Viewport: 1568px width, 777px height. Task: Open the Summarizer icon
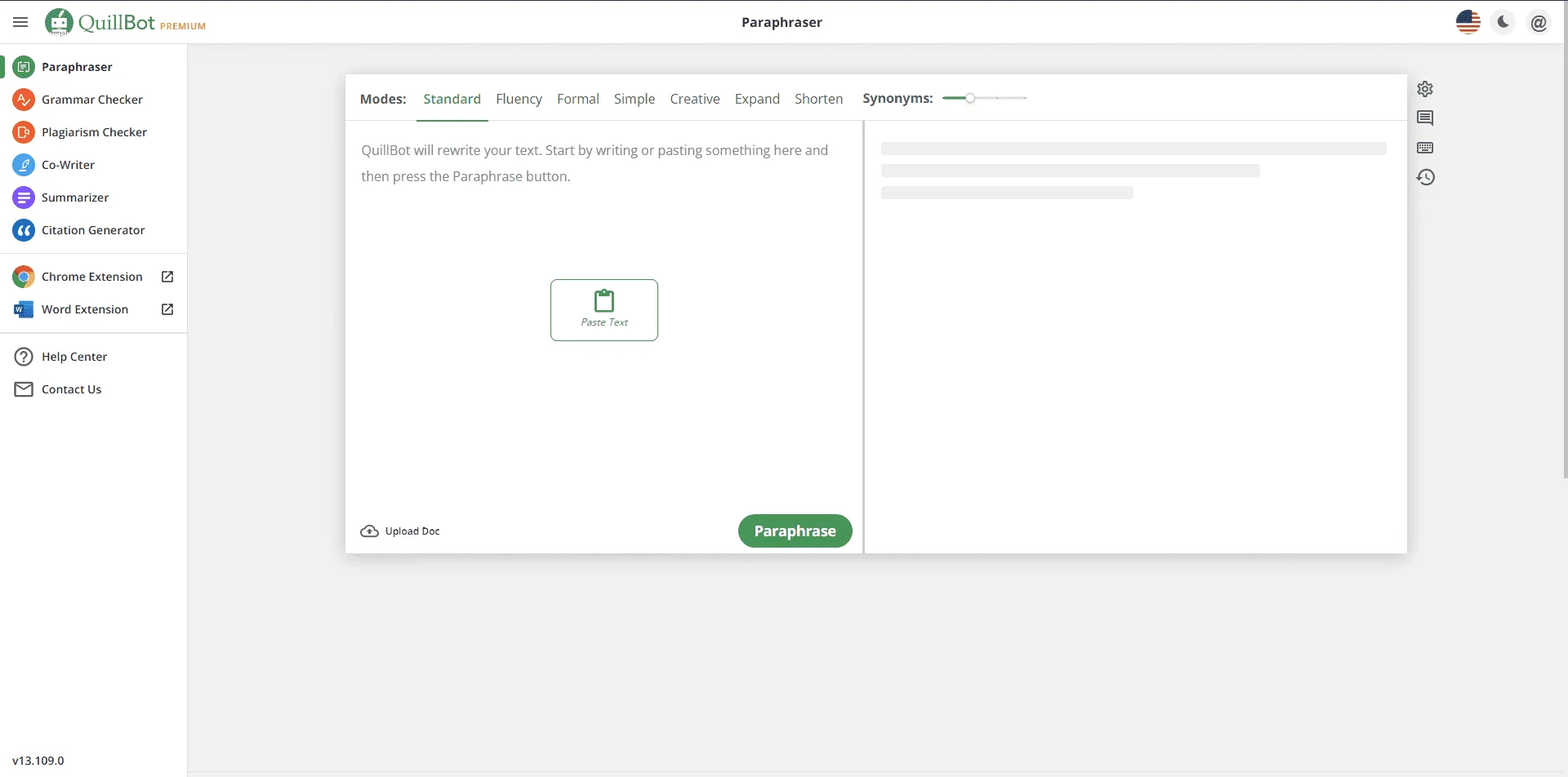[24, 198]
